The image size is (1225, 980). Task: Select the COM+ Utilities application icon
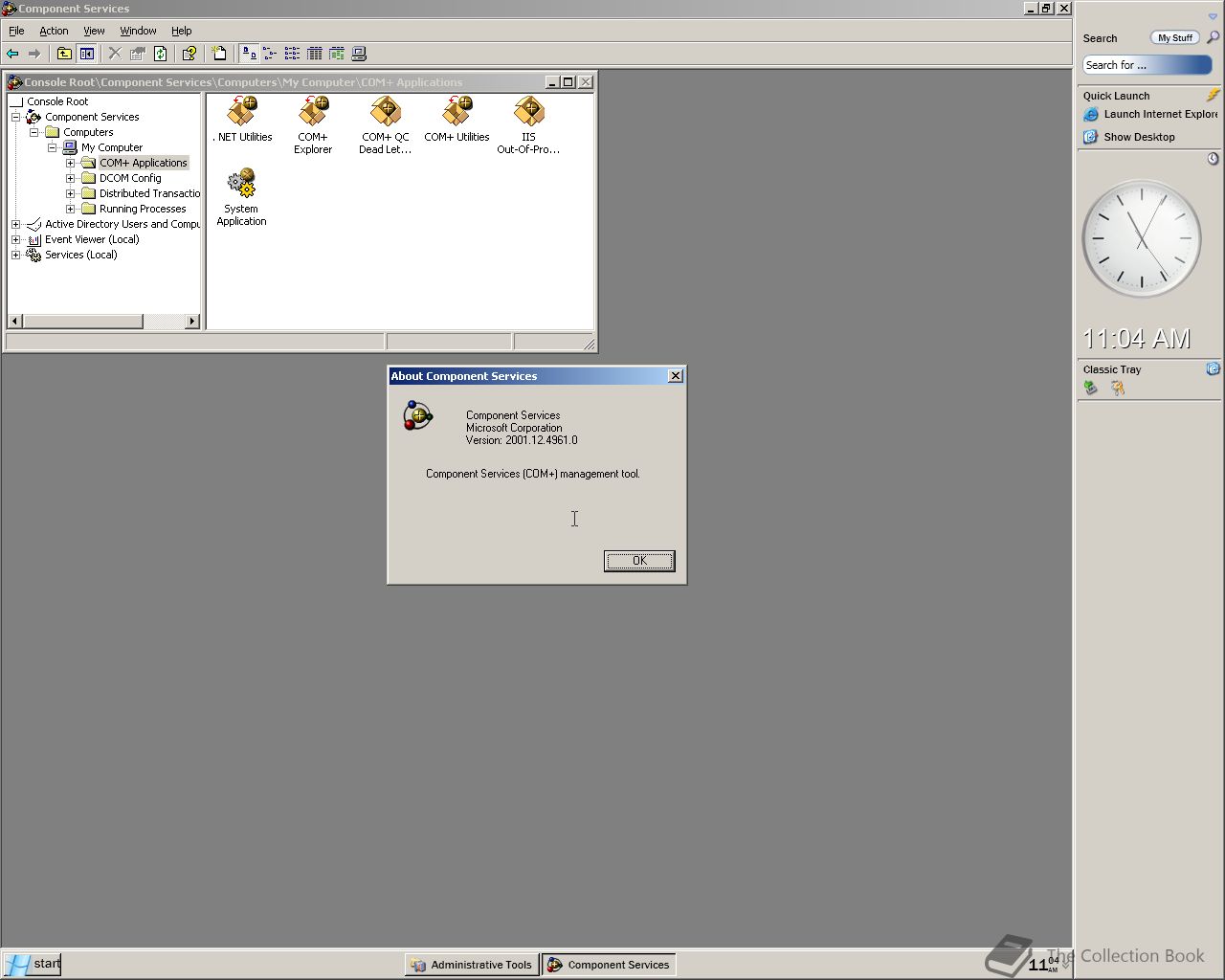(x=457, y=120)
